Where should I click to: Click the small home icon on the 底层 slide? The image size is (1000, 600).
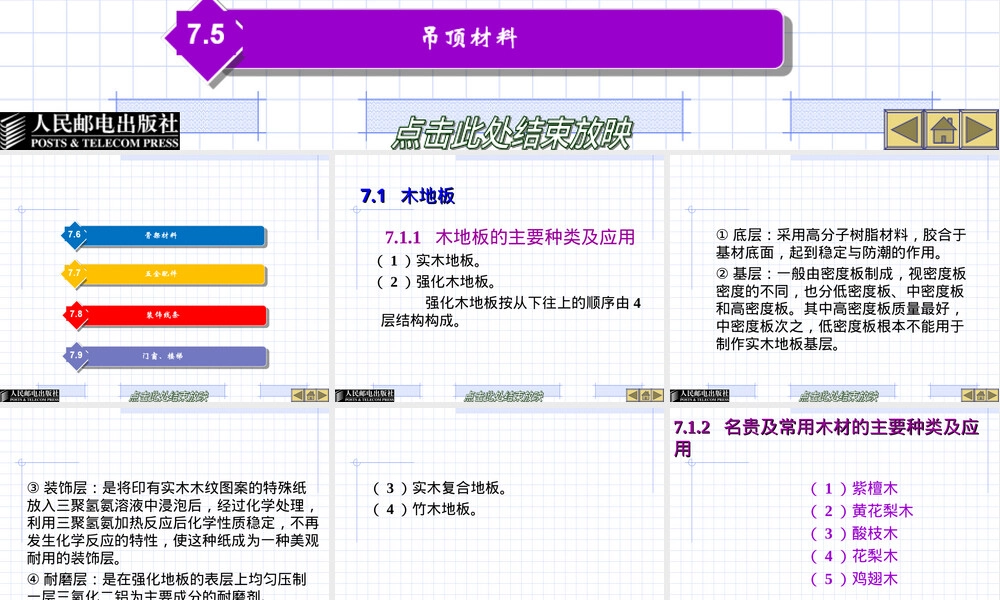pos(980,395)
